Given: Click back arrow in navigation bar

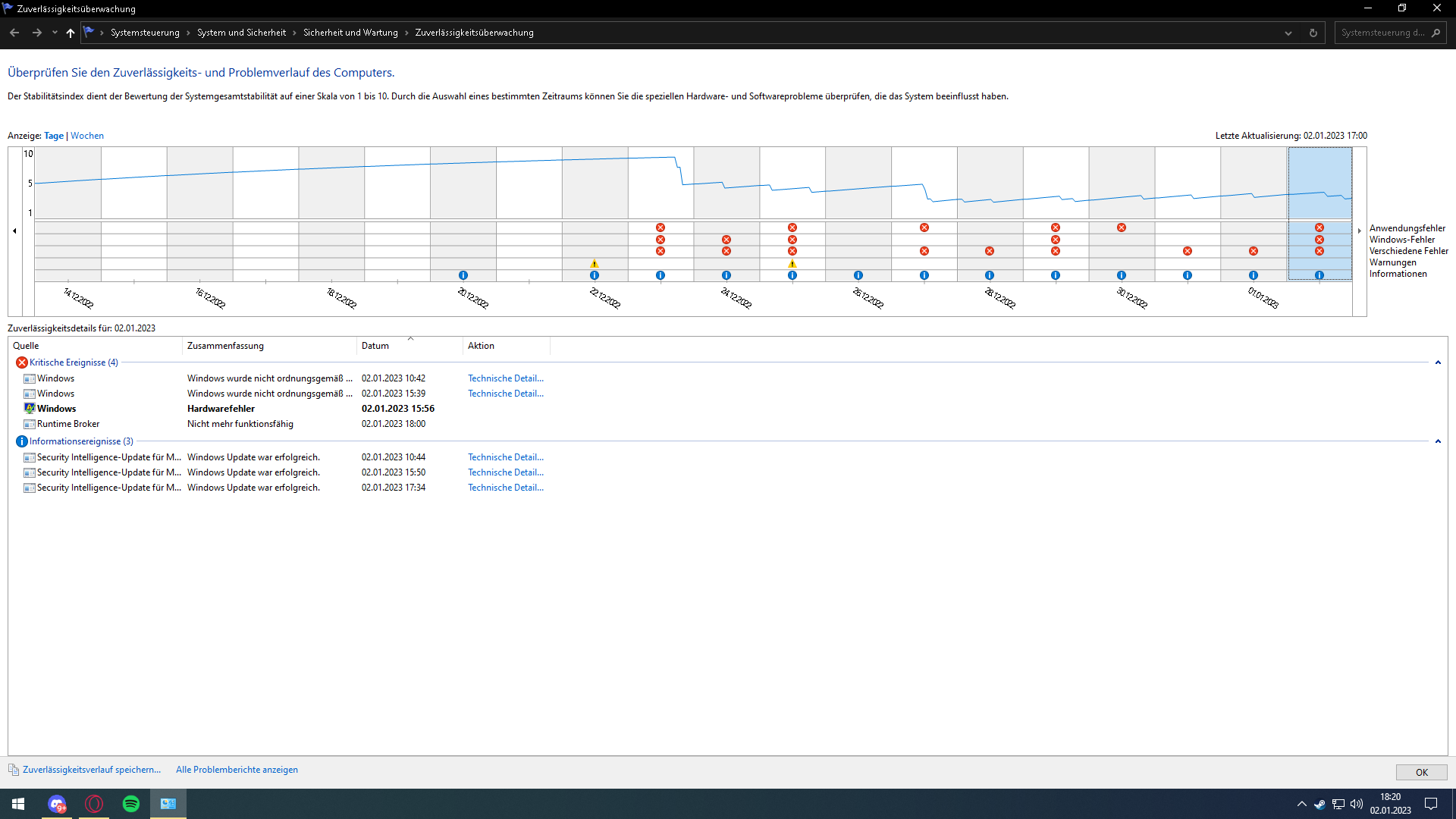Looking at the screenshot, I should 14,33.
